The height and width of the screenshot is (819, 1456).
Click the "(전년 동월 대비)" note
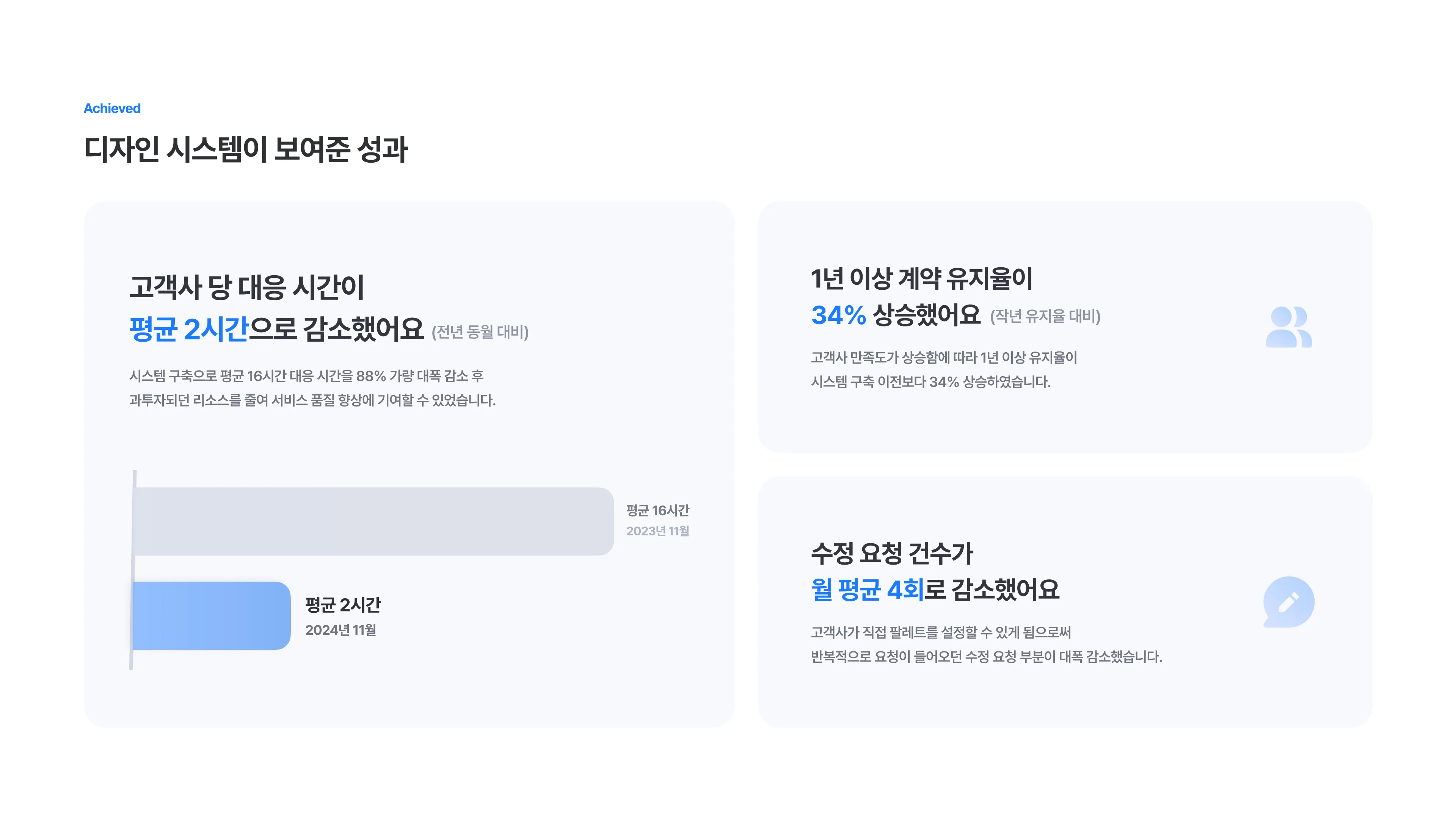[480, 332]
